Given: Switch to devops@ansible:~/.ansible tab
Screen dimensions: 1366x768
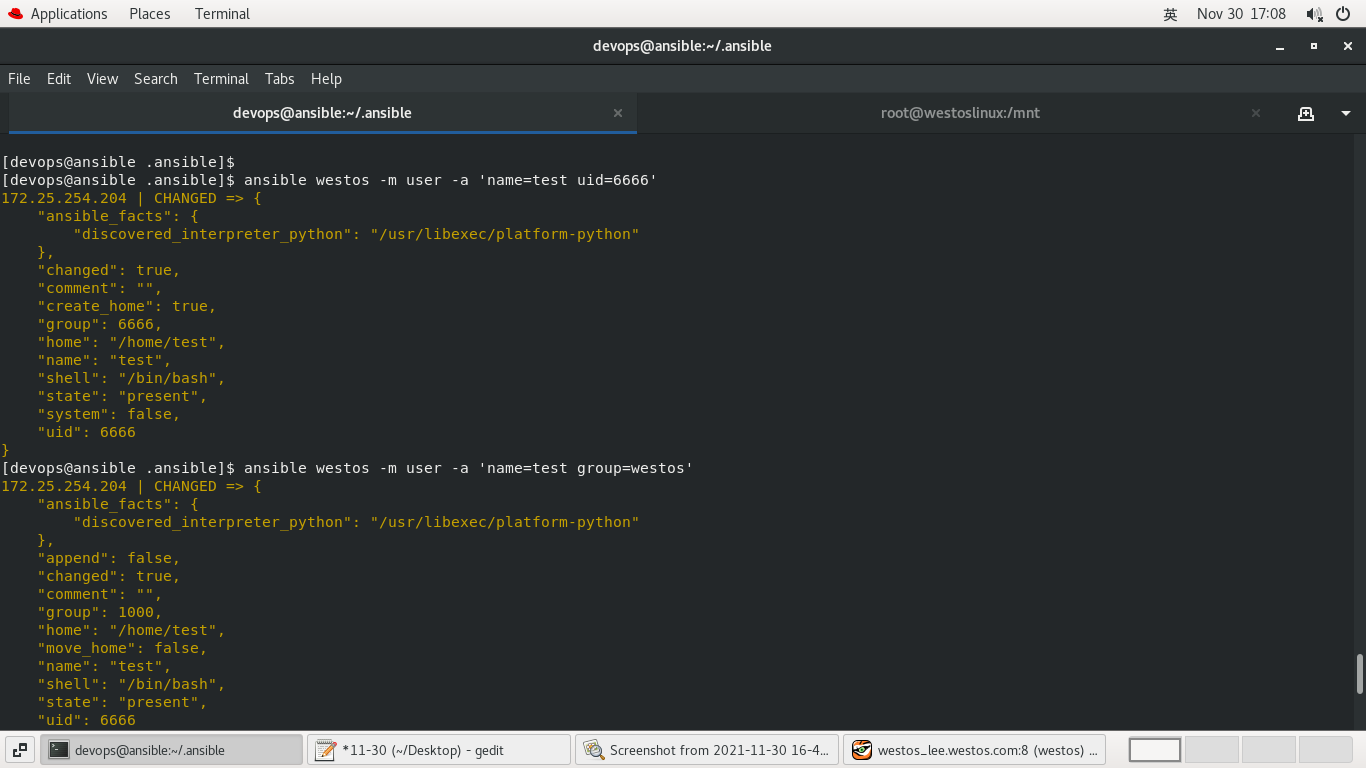Looking at the screenshot, I should pyautogui.click(x=322, y=113).
